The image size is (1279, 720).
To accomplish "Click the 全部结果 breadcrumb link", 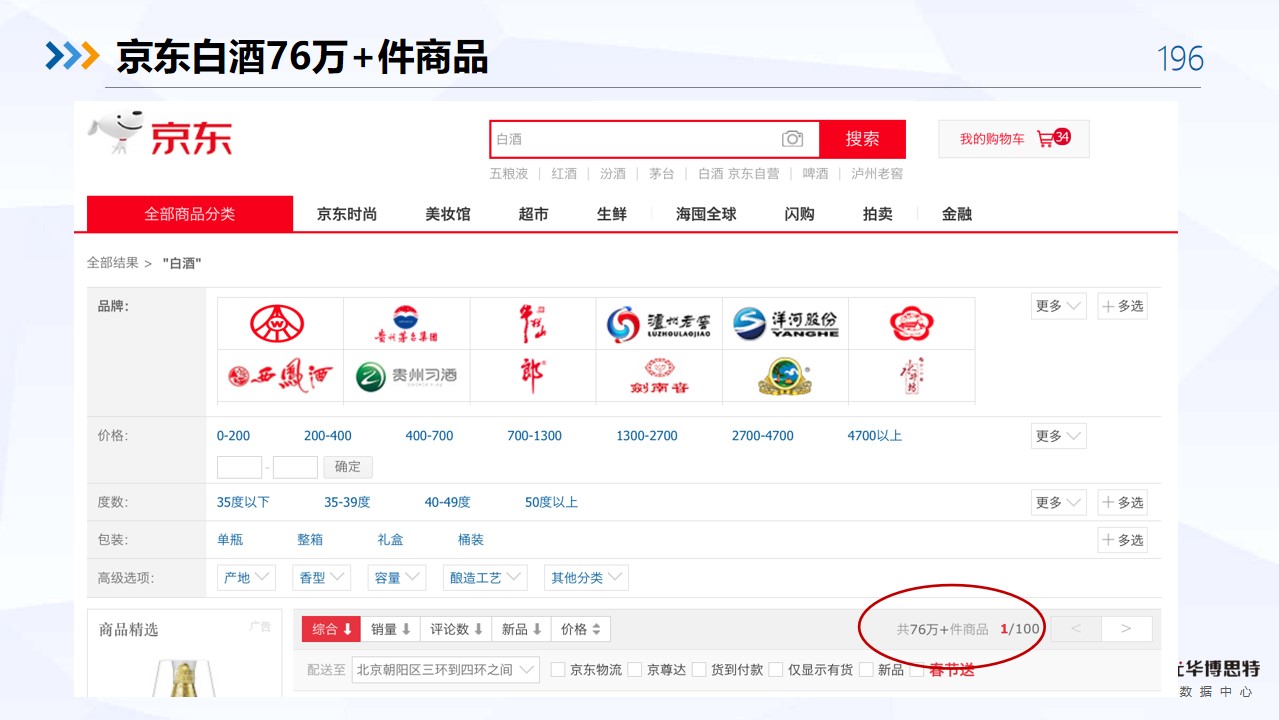I will coord(113,263).
